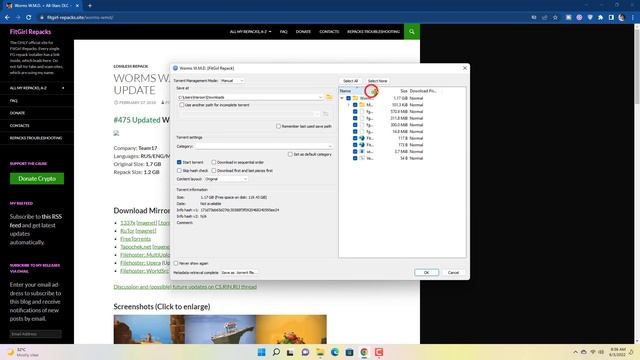This screenshot has height=360, width=640.
Task: Close the Worms W.M.D browser tab
Action: 77,6
